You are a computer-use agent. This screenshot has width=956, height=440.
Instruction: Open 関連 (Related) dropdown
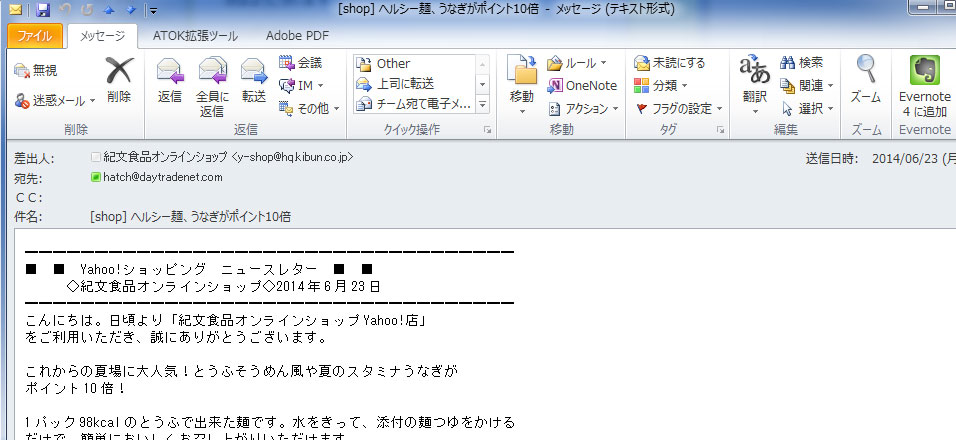[807, 85]
